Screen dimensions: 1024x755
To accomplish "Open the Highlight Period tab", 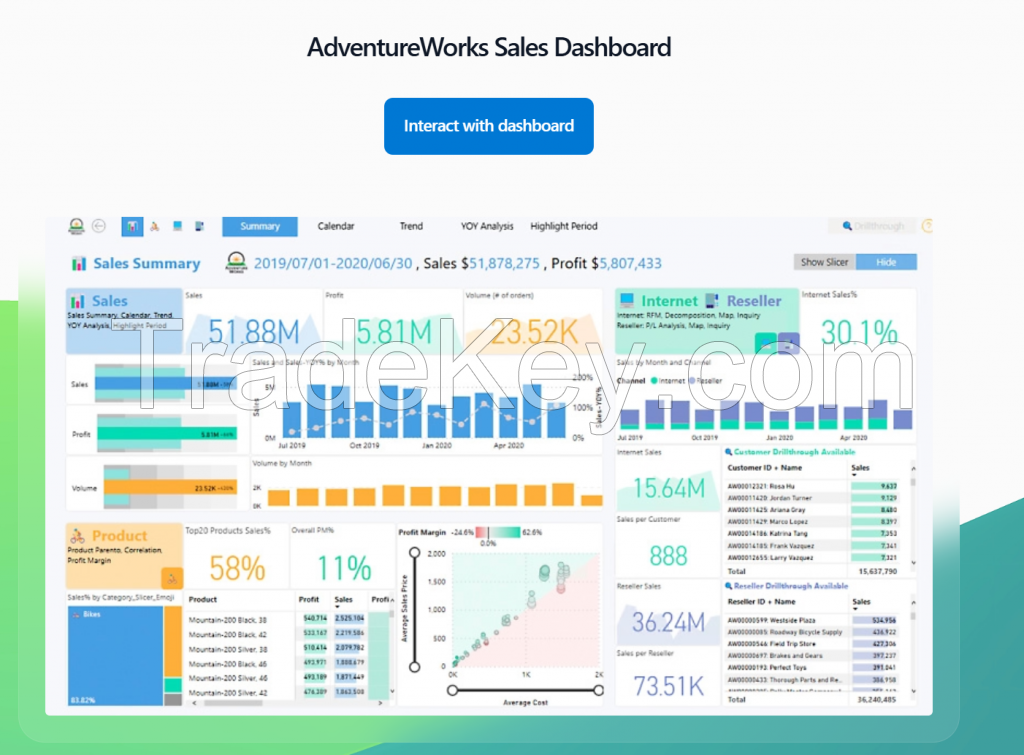I will point(564,226).
